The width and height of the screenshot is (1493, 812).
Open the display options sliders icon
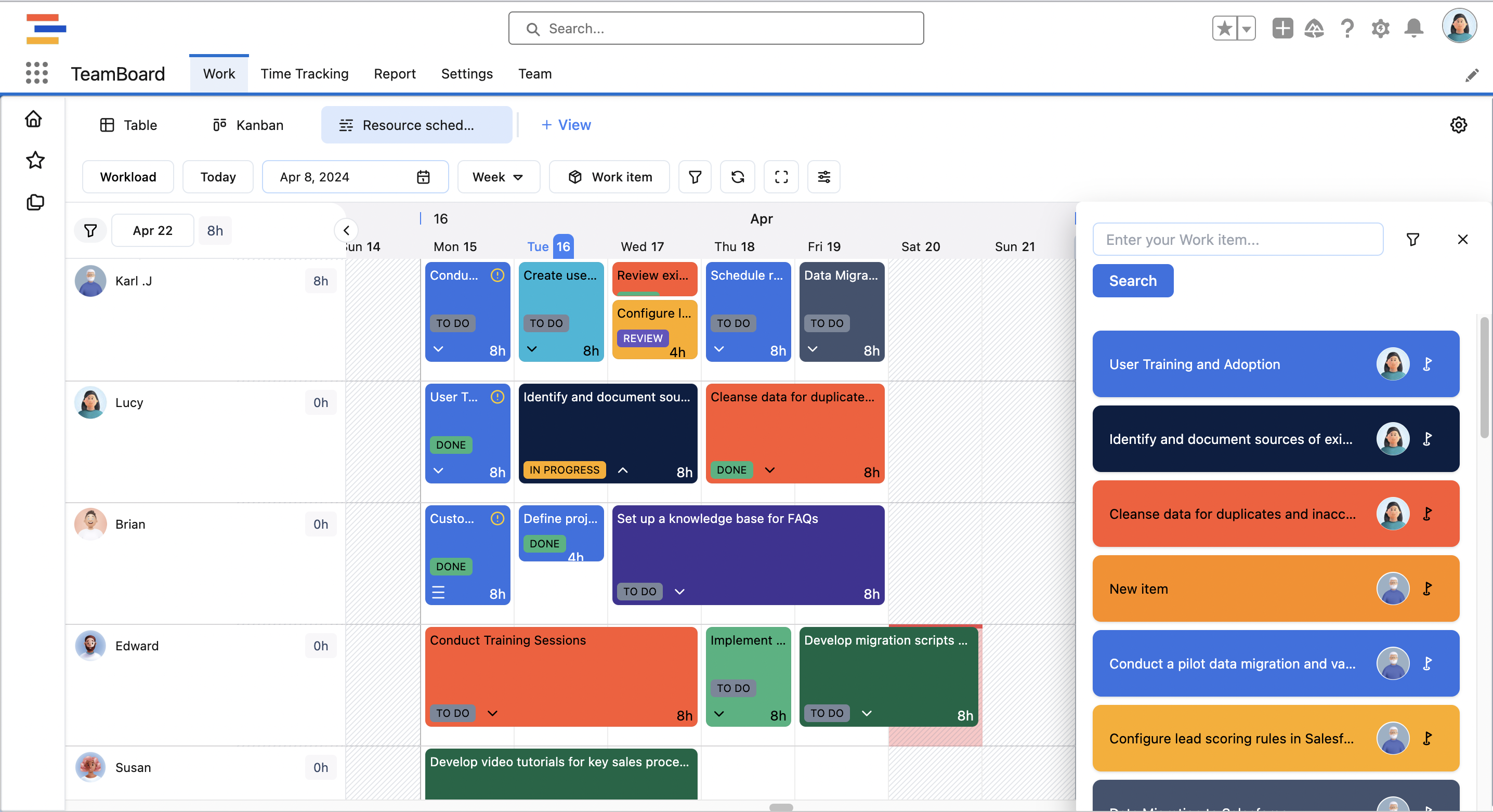[x=823, y=177]
